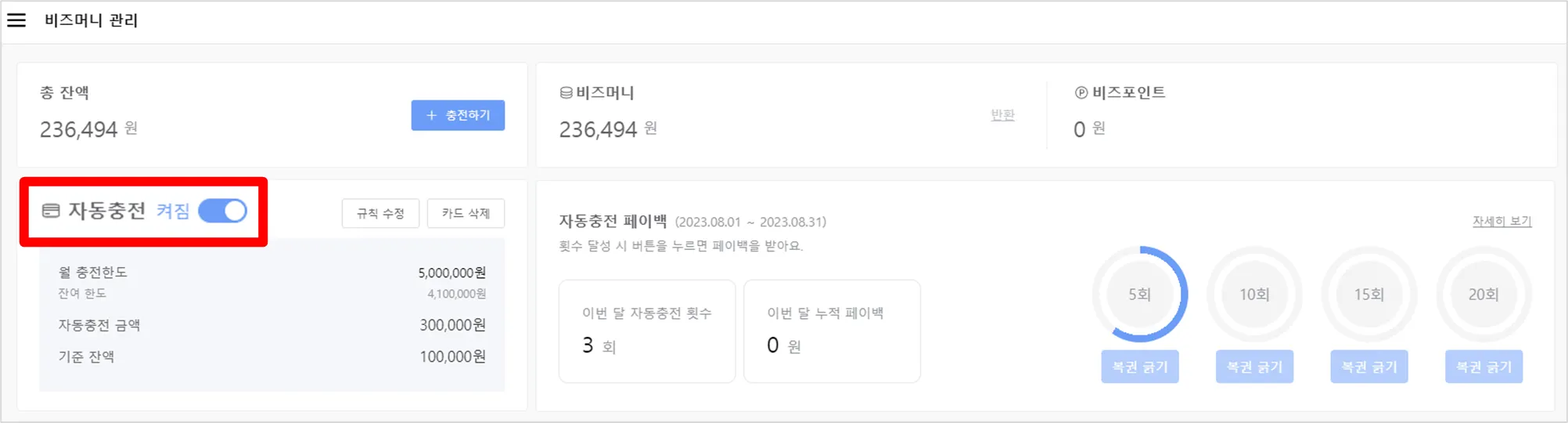Click the 10회 progress circle
1568x423 pixels.
tap(1254, 295)
